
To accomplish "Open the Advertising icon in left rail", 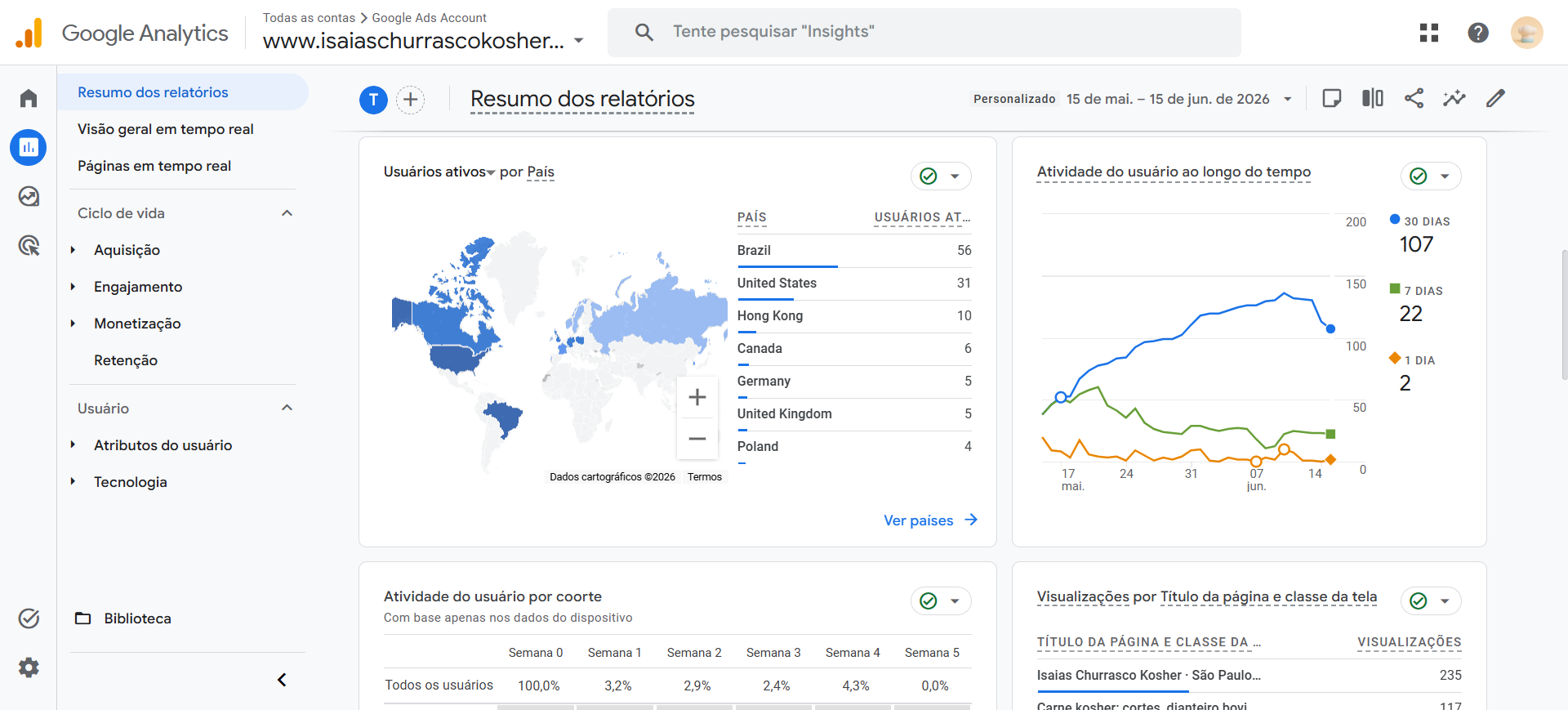I will 29,245.
